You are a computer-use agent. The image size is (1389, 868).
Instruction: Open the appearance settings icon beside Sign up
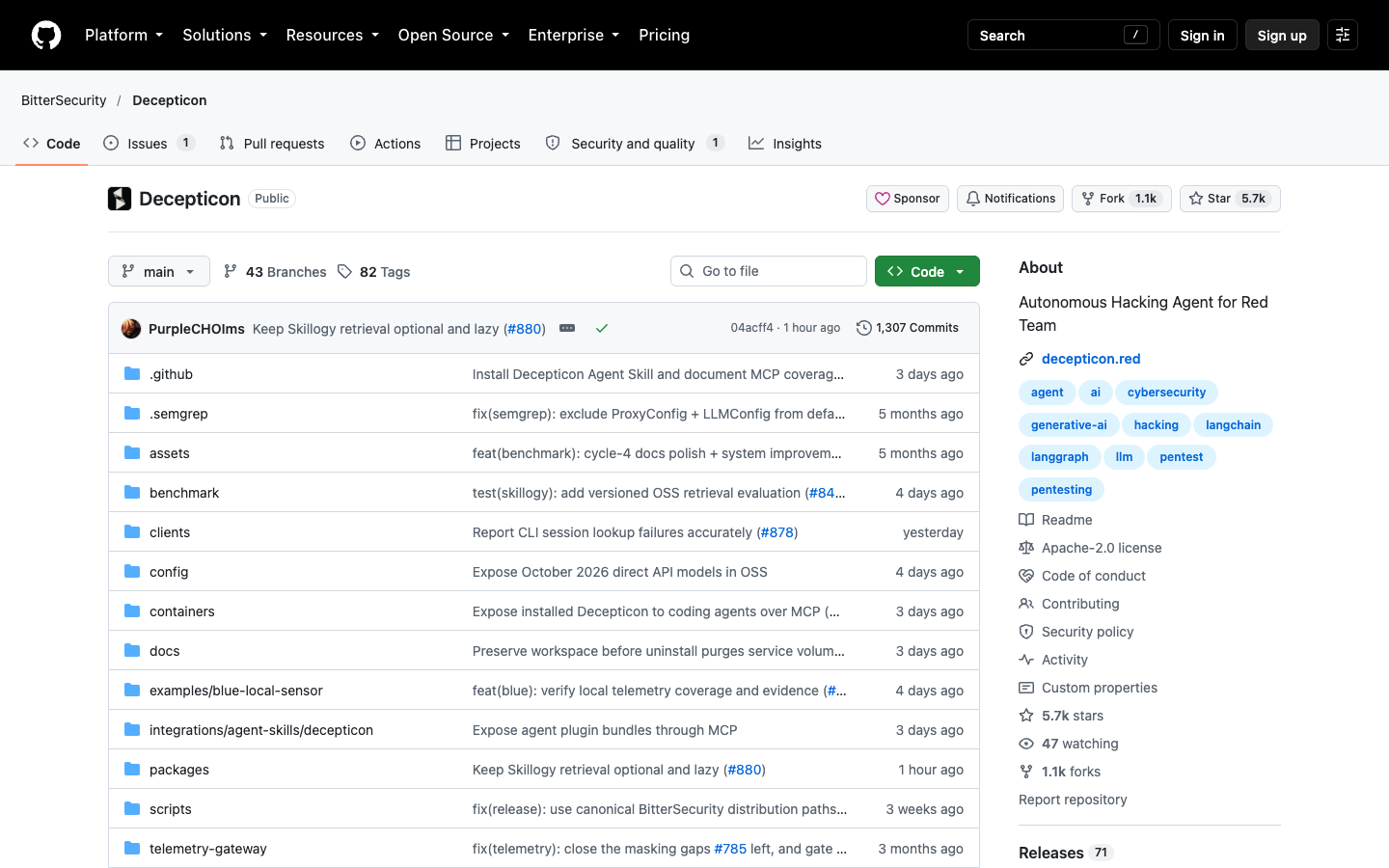pos(1343,35)
